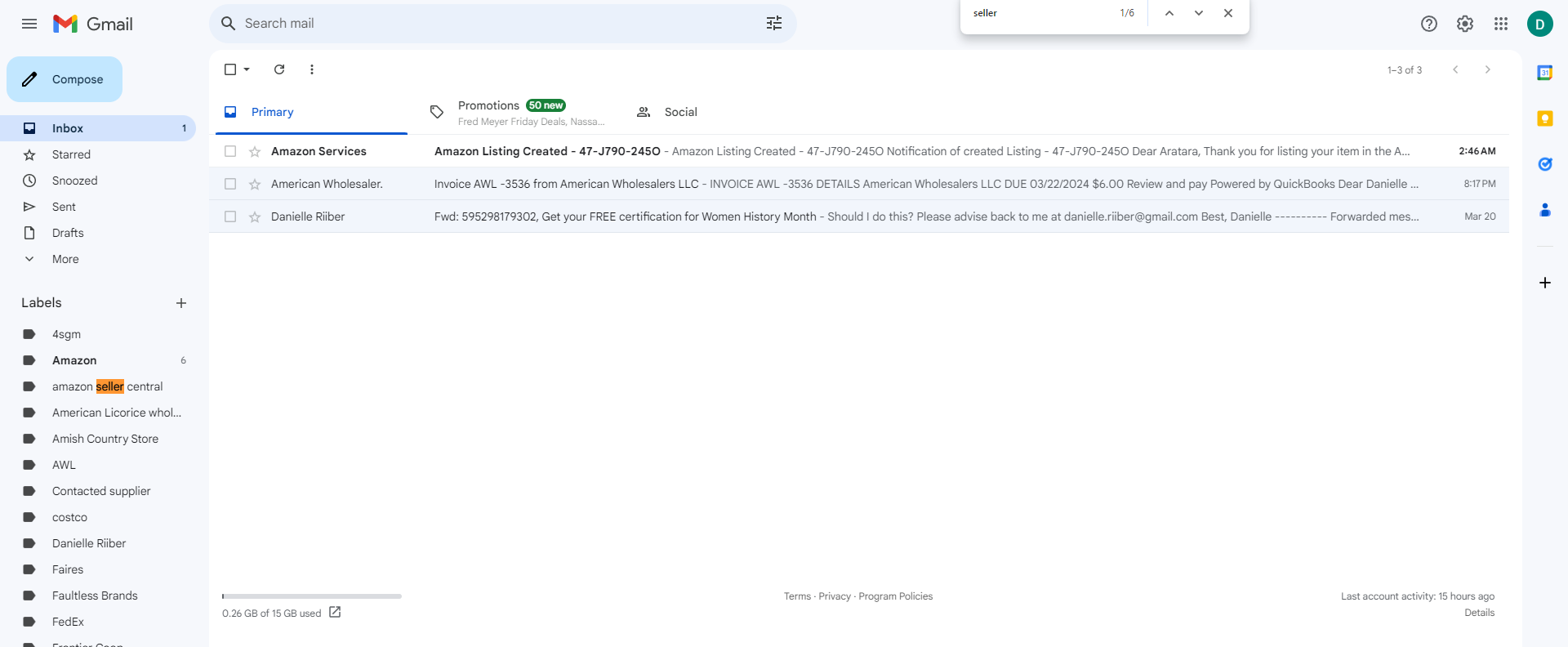1568x647 pixels.
Task: Tick the American Wholesaler email checkbox
Action: (x=230, y=184)
